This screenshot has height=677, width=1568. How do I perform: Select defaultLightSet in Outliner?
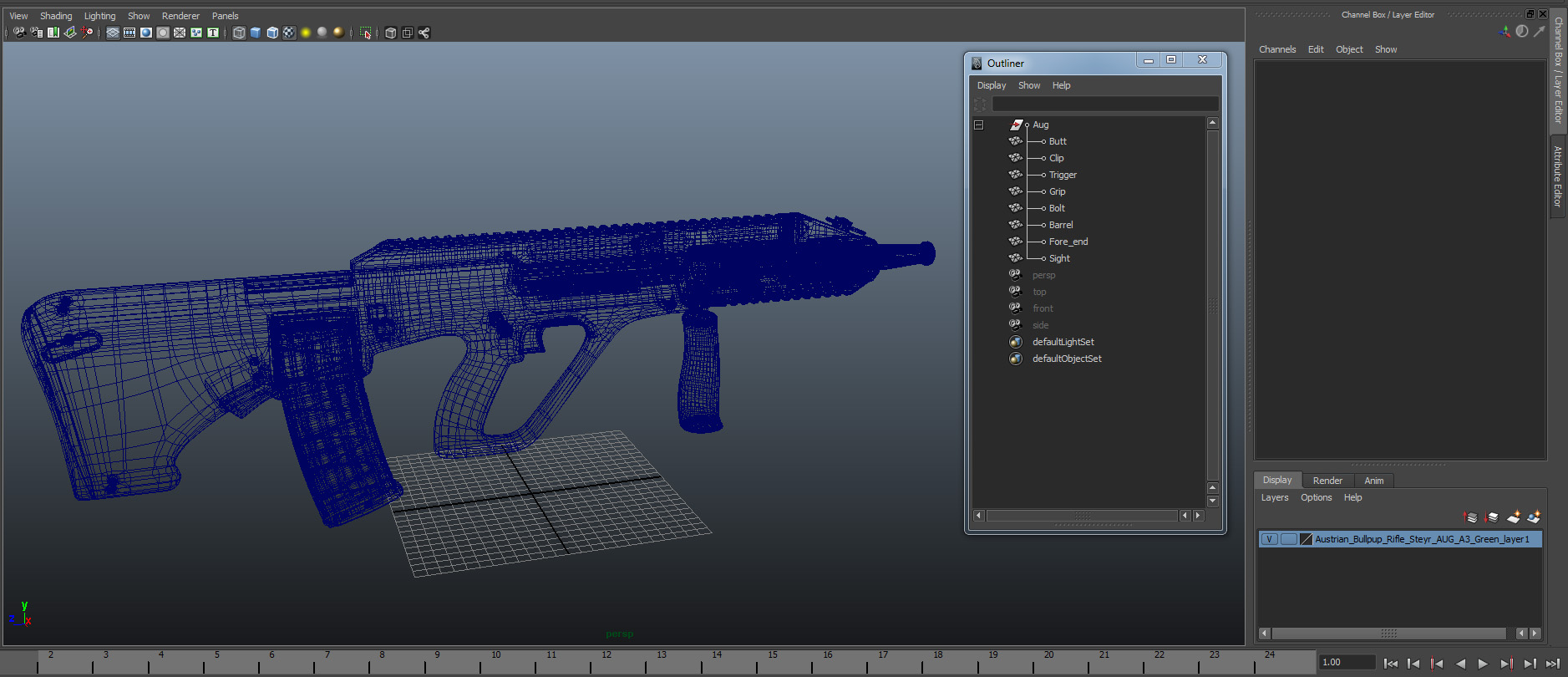coord(1063,342)
